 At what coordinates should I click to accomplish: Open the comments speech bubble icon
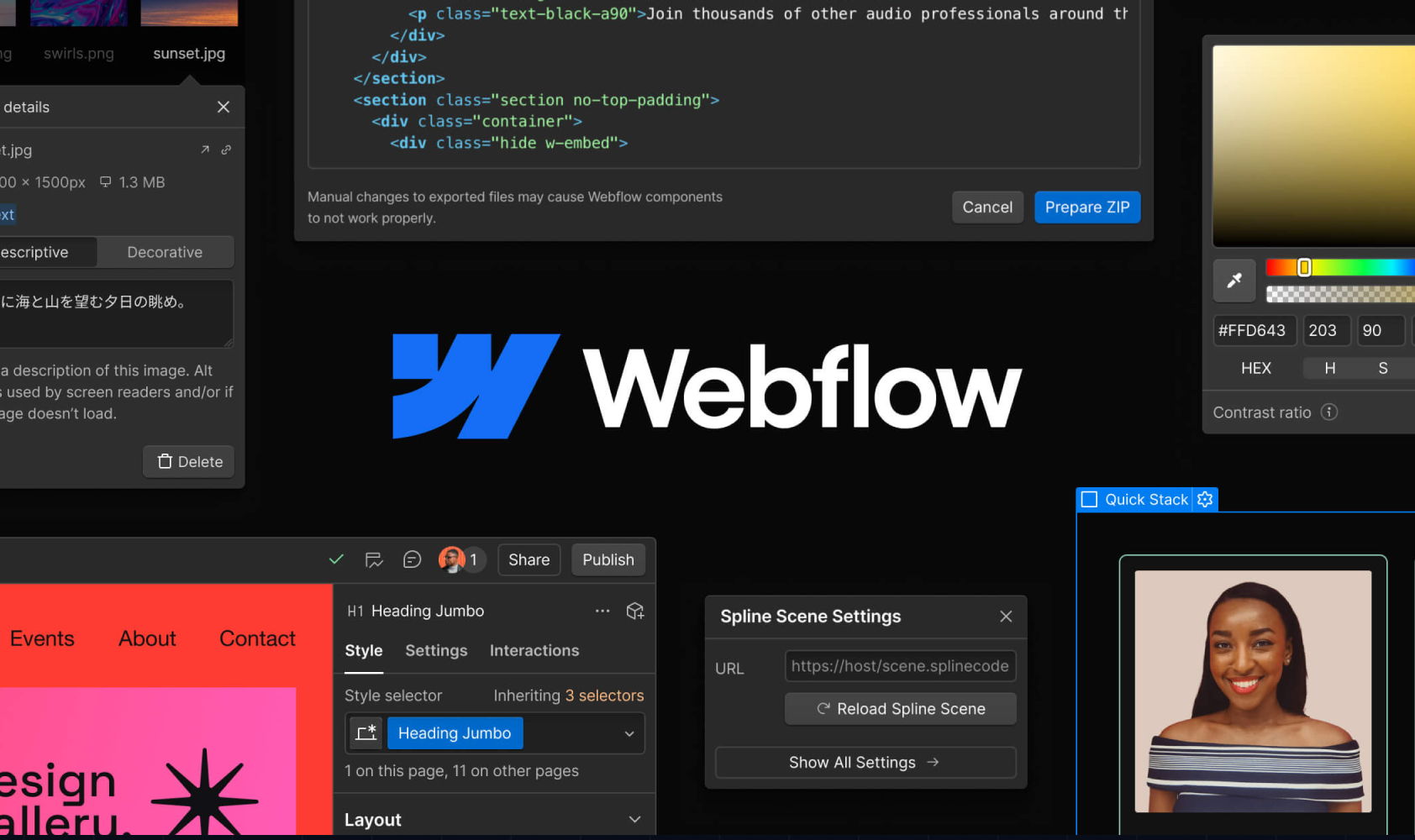(x=412, y=559)
